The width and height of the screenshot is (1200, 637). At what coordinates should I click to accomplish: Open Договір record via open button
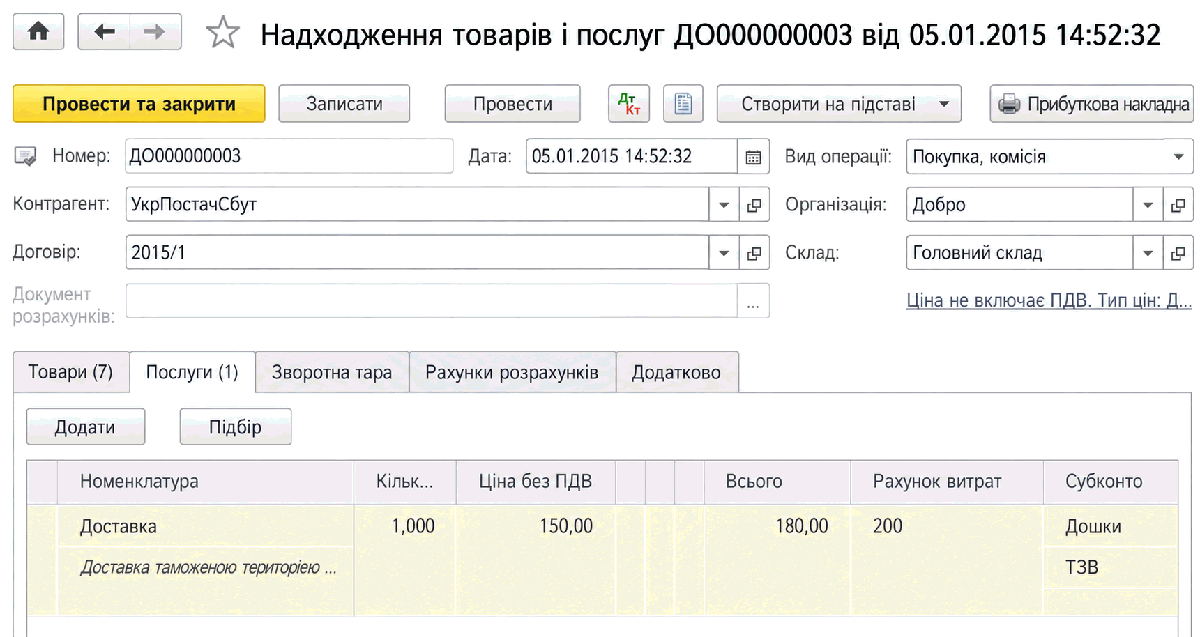point(755,253)
